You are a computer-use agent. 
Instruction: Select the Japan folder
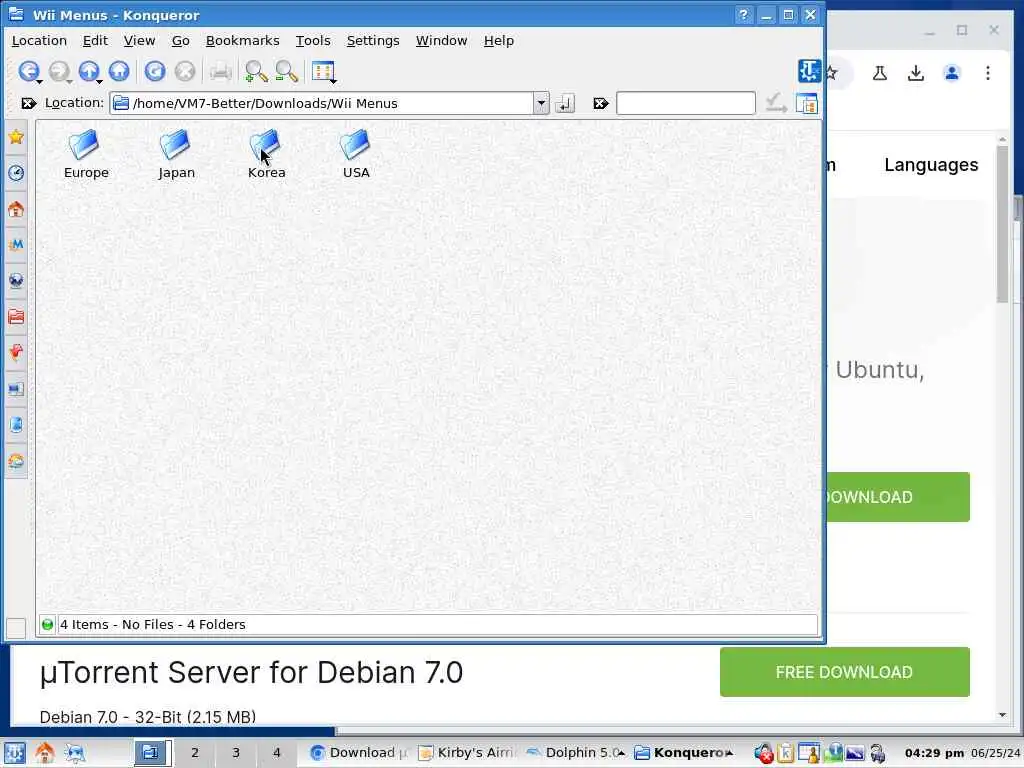click(176, 154)
